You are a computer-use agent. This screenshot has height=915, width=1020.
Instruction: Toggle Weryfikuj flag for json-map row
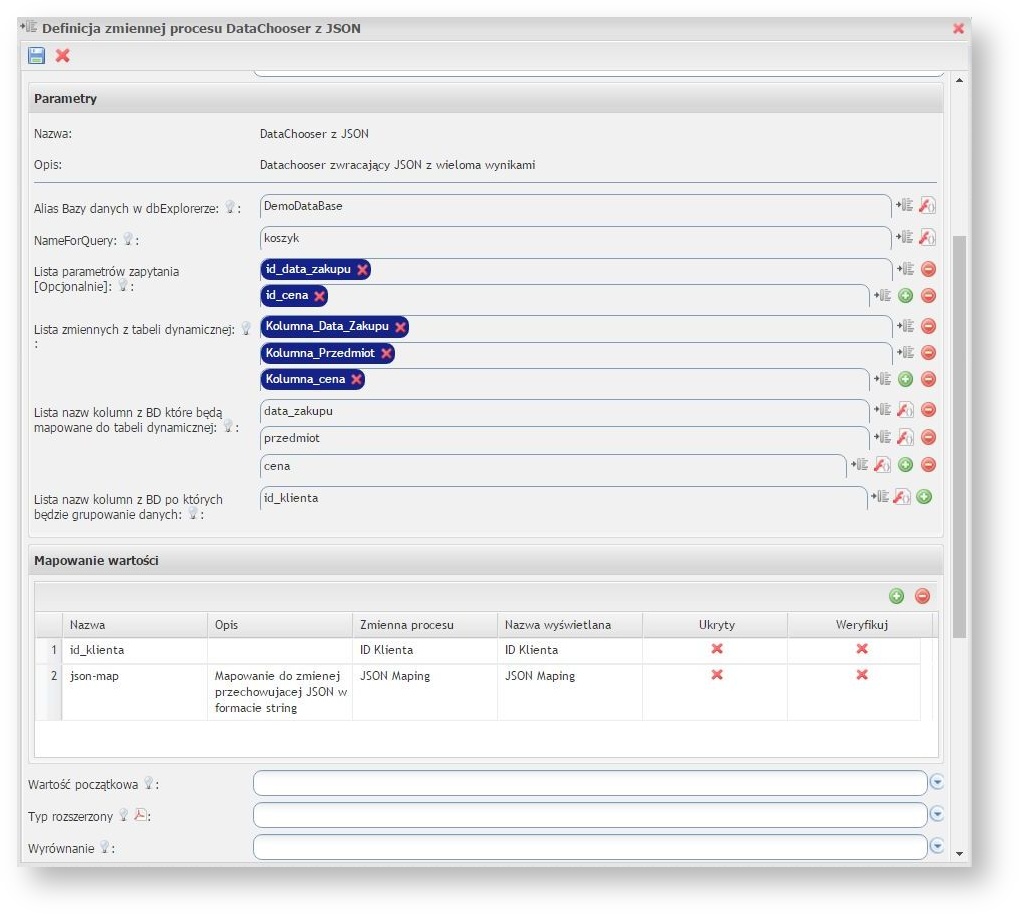pos(861,675)
